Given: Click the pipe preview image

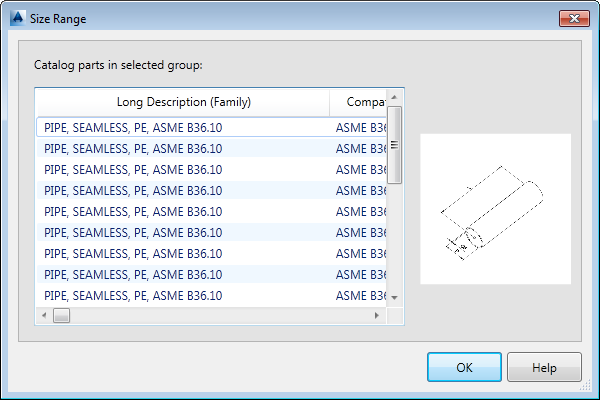Looking at the screenshot, I should [495, 209].
